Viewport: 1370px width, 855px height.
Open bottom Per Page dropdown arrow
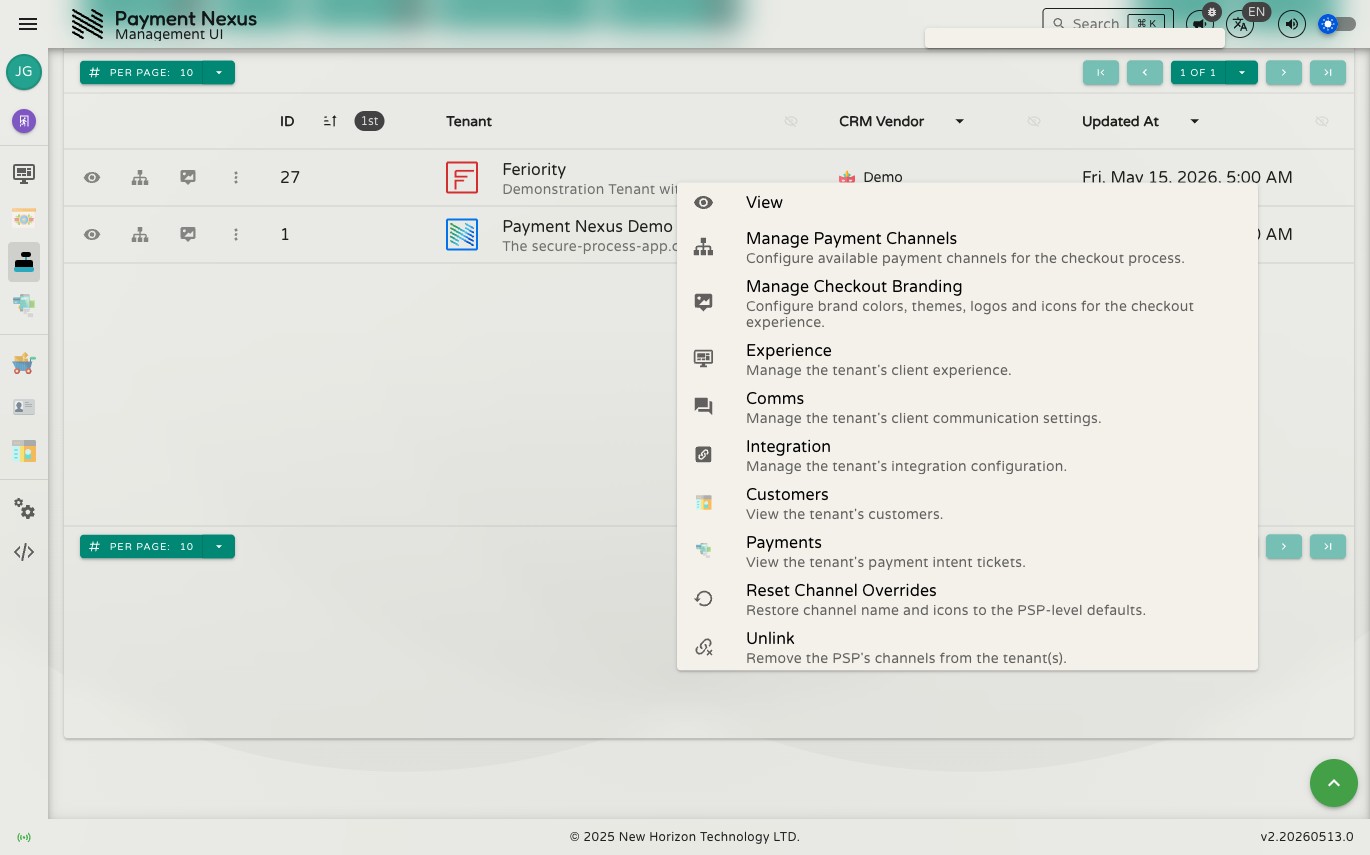point(219,546)
